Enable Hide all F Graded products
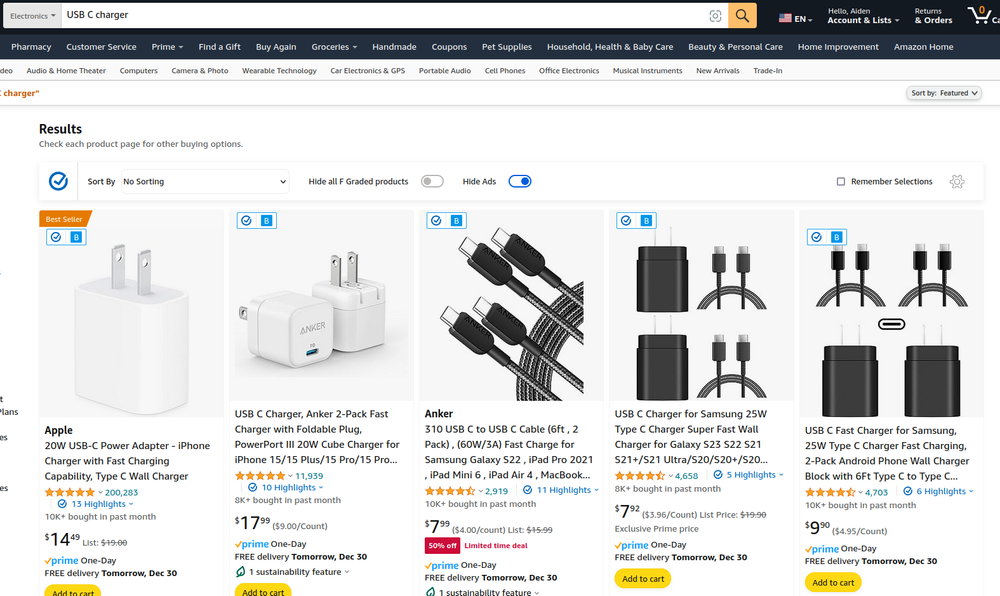The height and width of the screenshot is (596, 1000). 432,181
